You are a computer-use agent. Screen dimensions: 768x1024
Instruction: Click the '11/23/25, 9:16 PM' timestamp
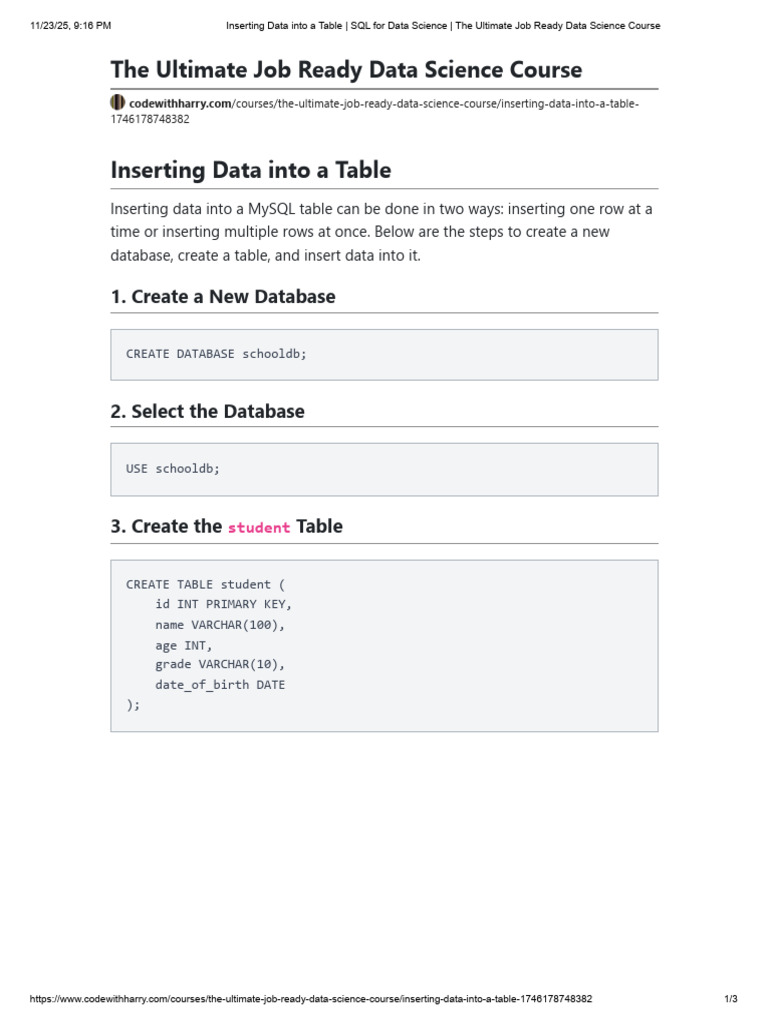pos(71,25)
